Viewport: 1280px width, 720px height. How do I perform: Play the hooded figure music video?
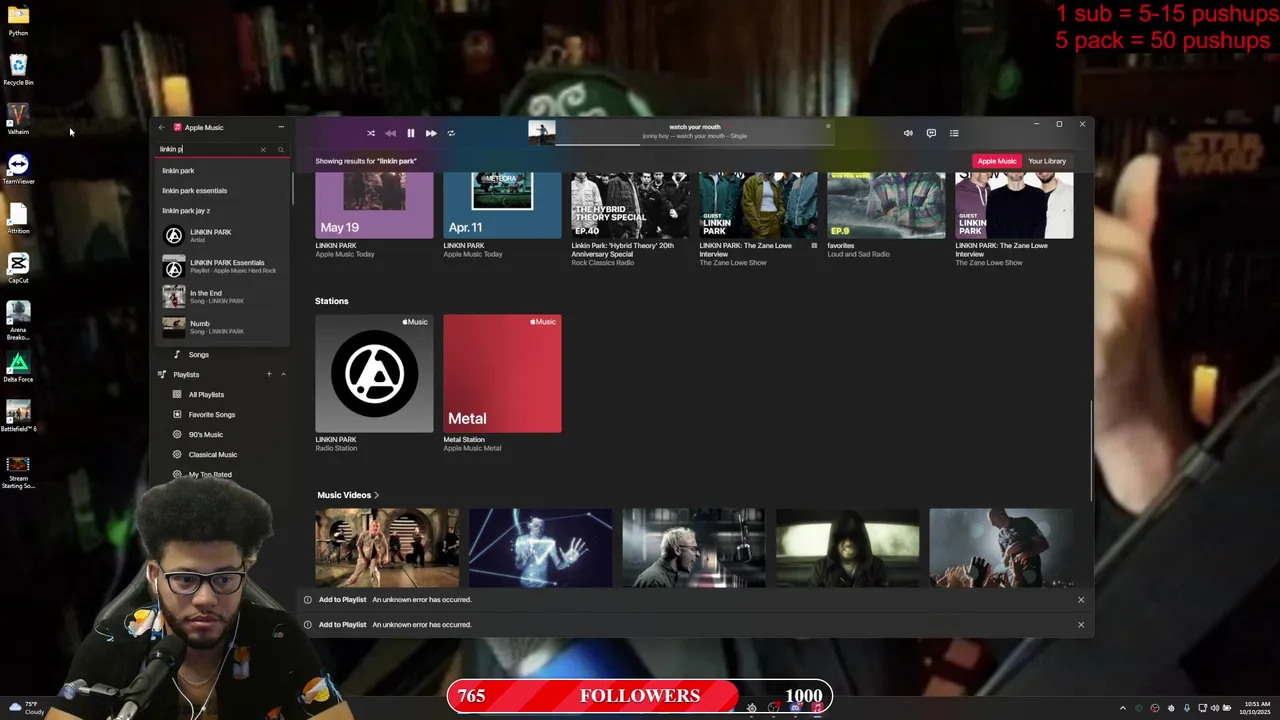tap(847, 547)
